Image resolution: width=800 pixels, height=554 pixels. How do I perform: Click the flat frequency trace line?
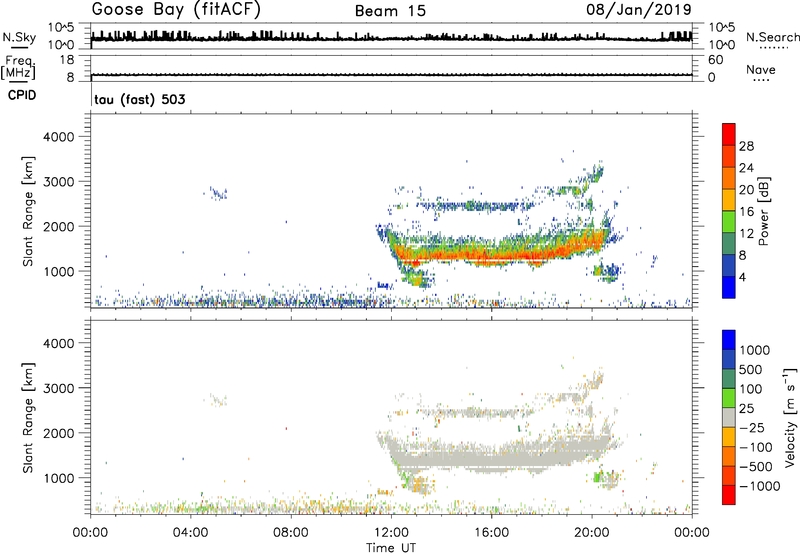pos(391,75)
